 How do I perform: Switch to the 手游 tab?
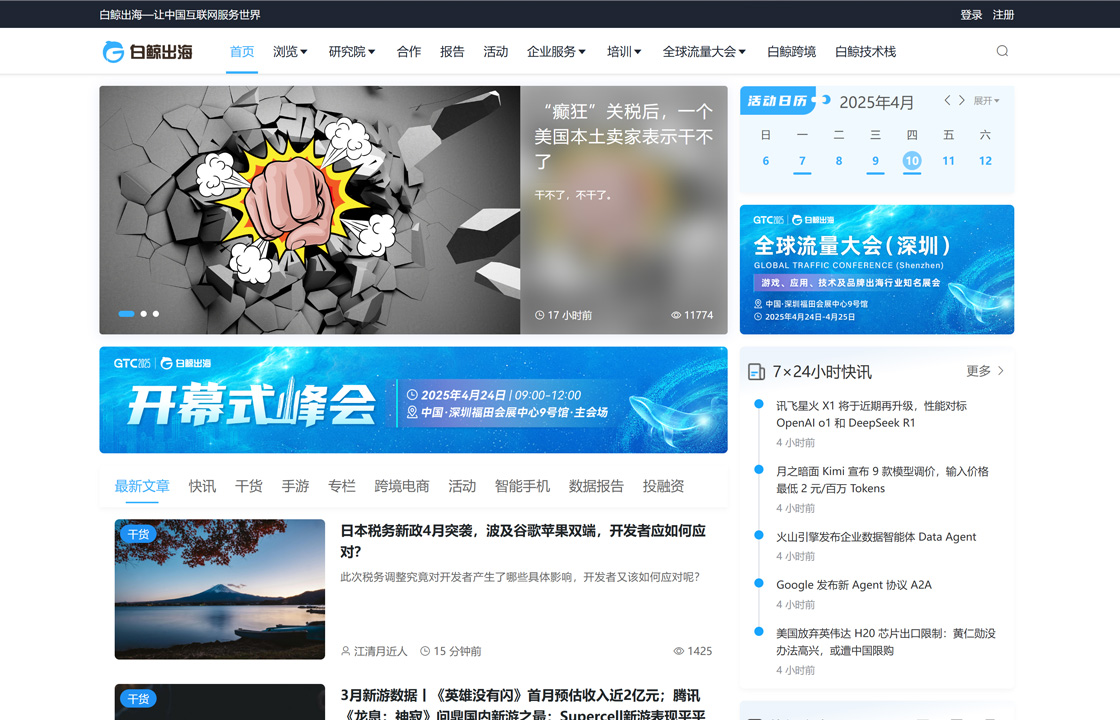pos(295,486)
